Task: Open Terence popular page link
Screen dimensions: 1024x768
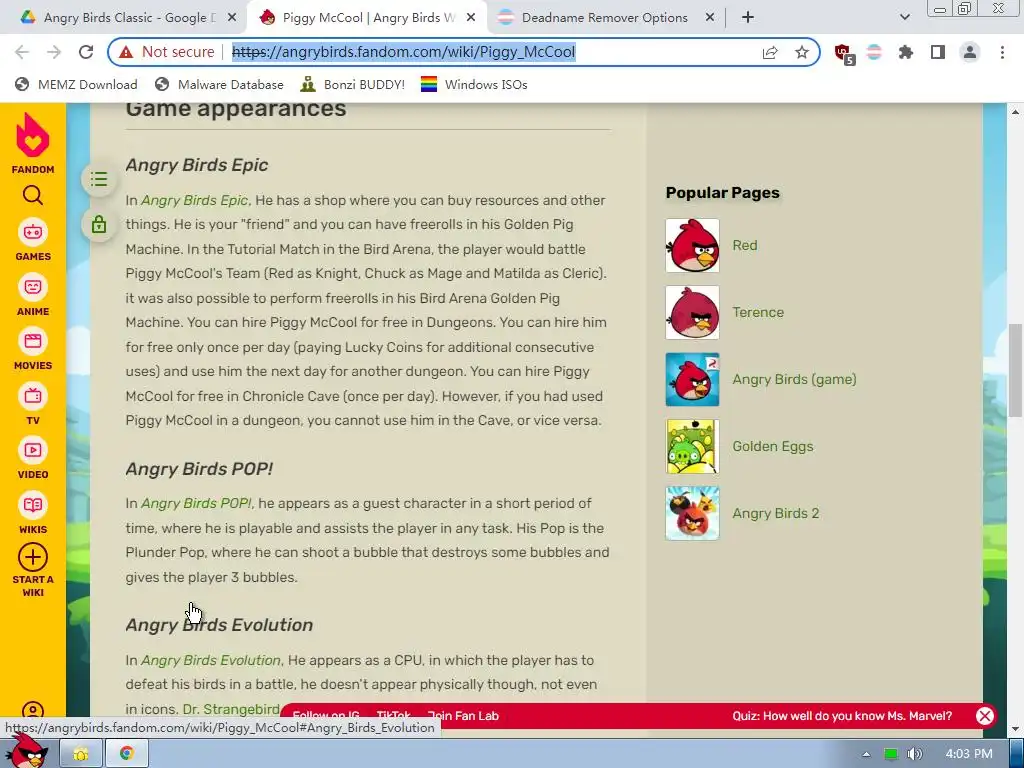Action: [x=758, y=312]
